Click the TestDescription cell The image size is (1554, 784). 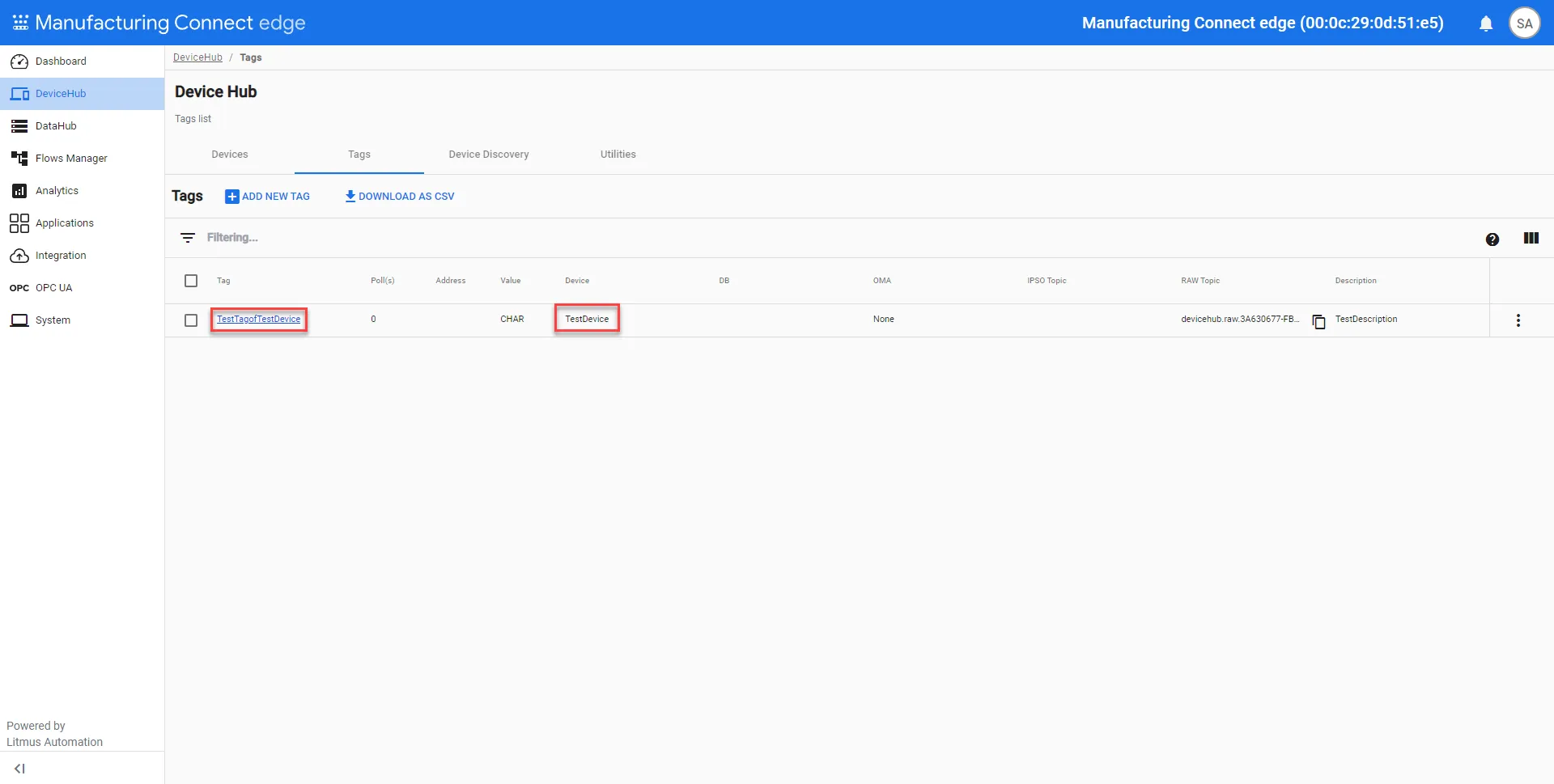click(x=1366, y=319)
